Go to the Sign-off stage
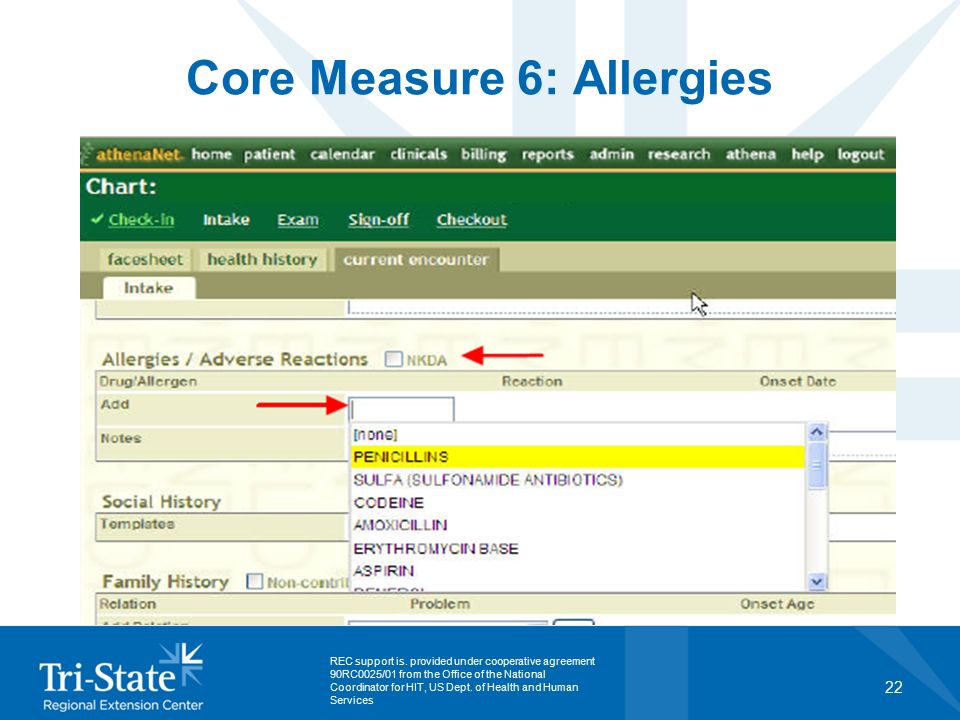This screenshot has width=960, height=720. pos(378,219)
